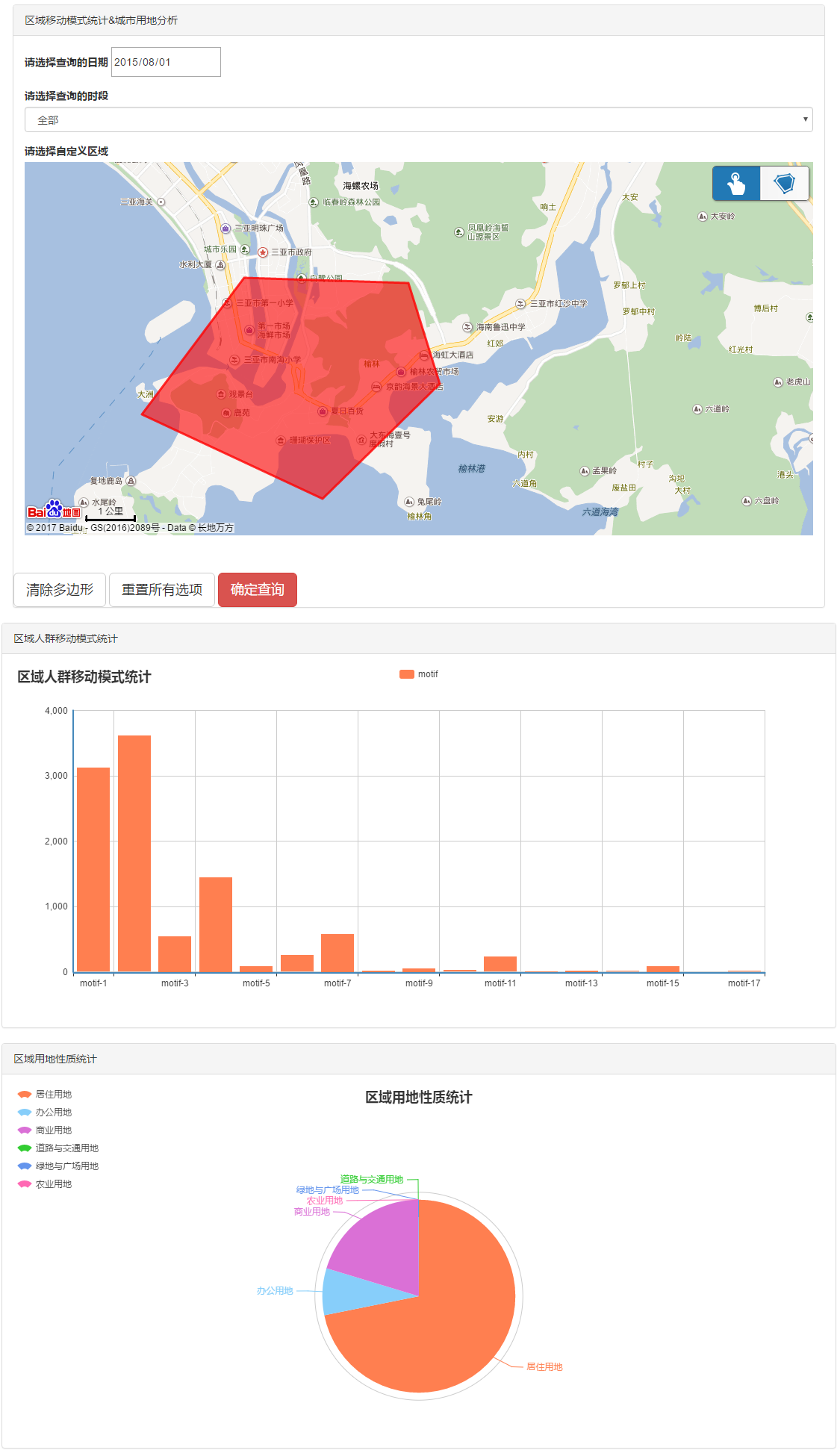Image resolution: width=840 pixels, height=1456 pixels.
Task: Click the date input field showing 2015/08/01
Action: pos(166,62)
